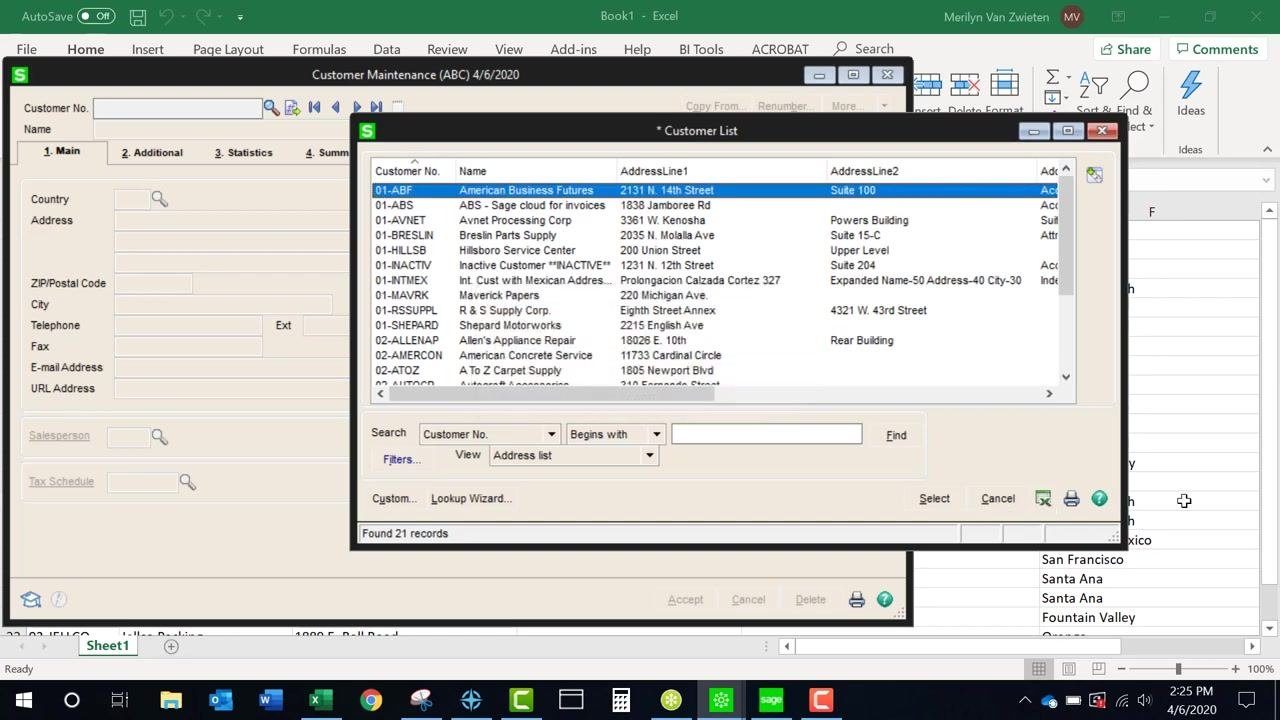Click the Excel zoom slider handle

[x=1178, y=669]
